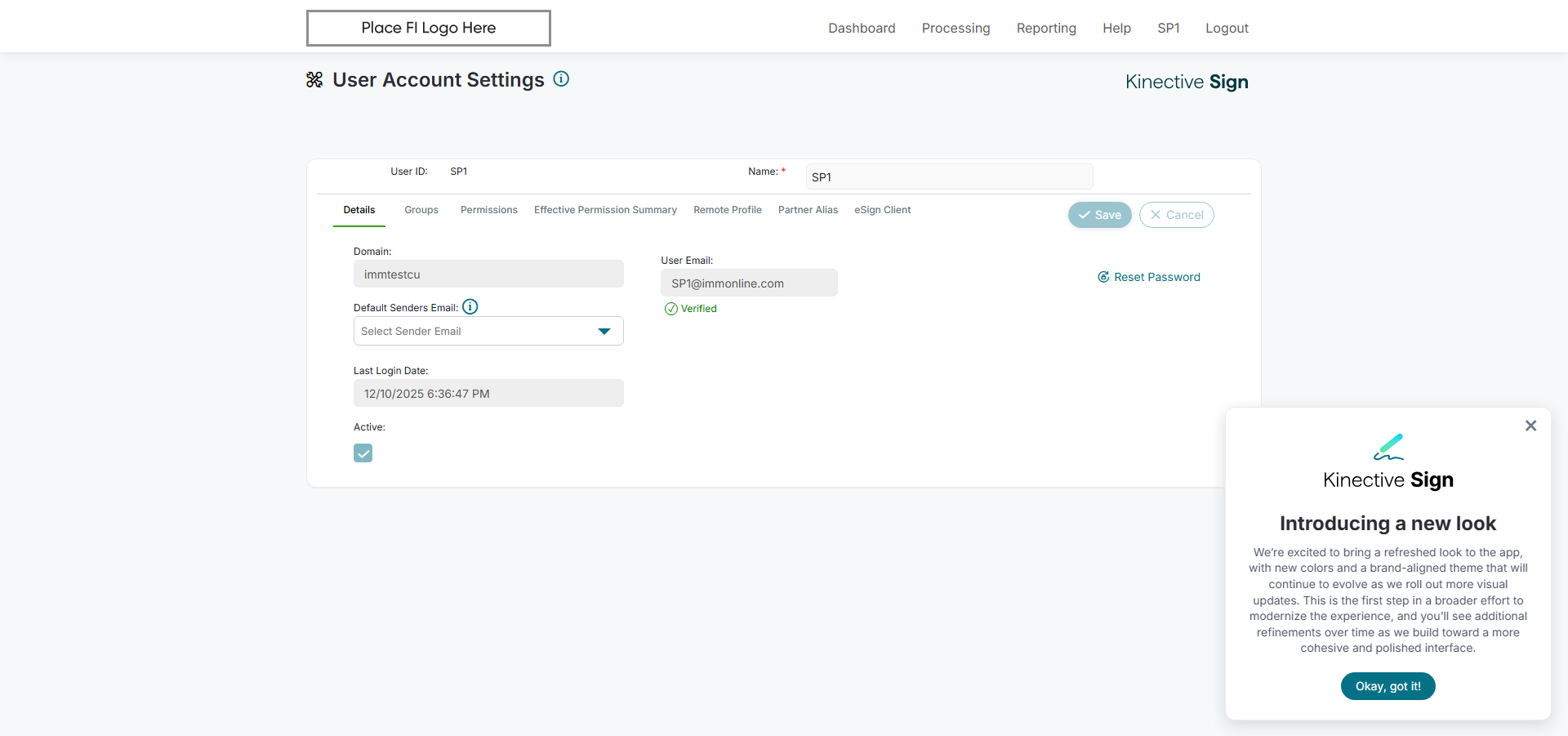Click the Domain field showing immtestcu
This screenshot has height=736, width=1568.
488,274
